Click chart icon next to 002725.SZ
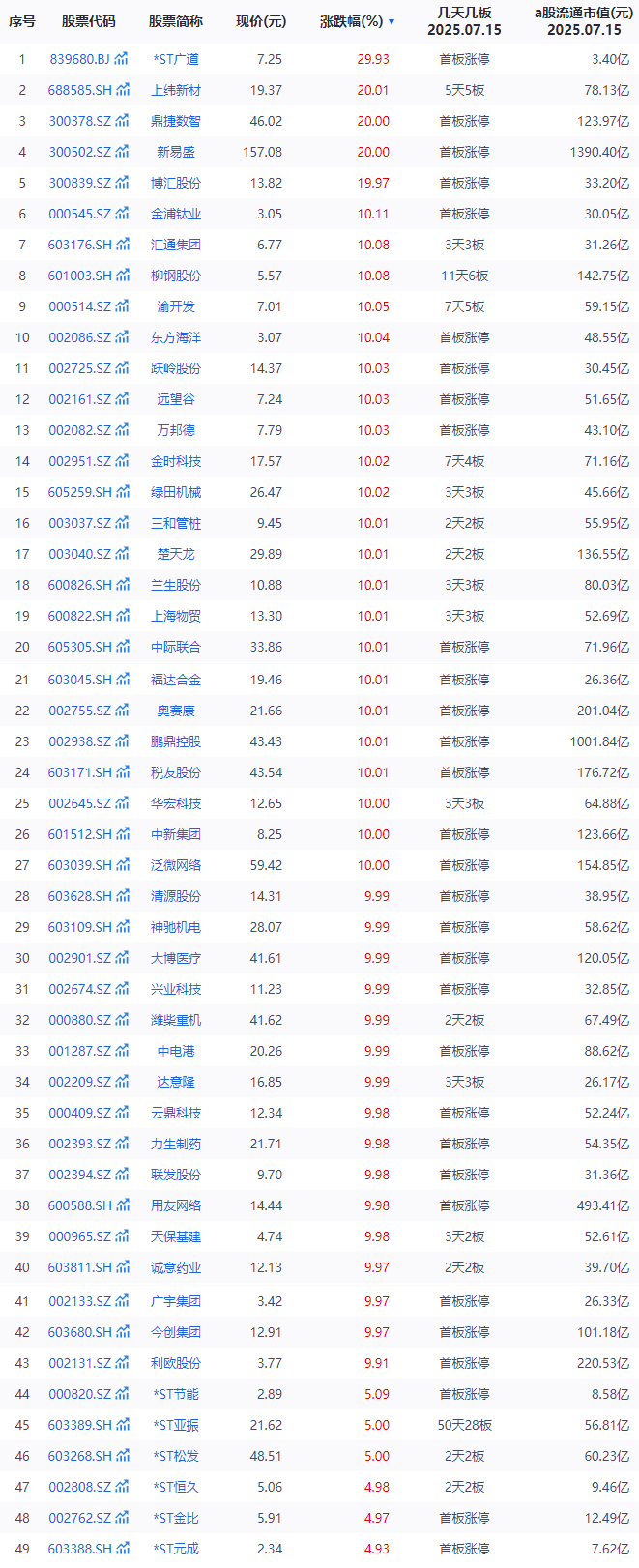Screen dimensions: 639x1568 122,368
